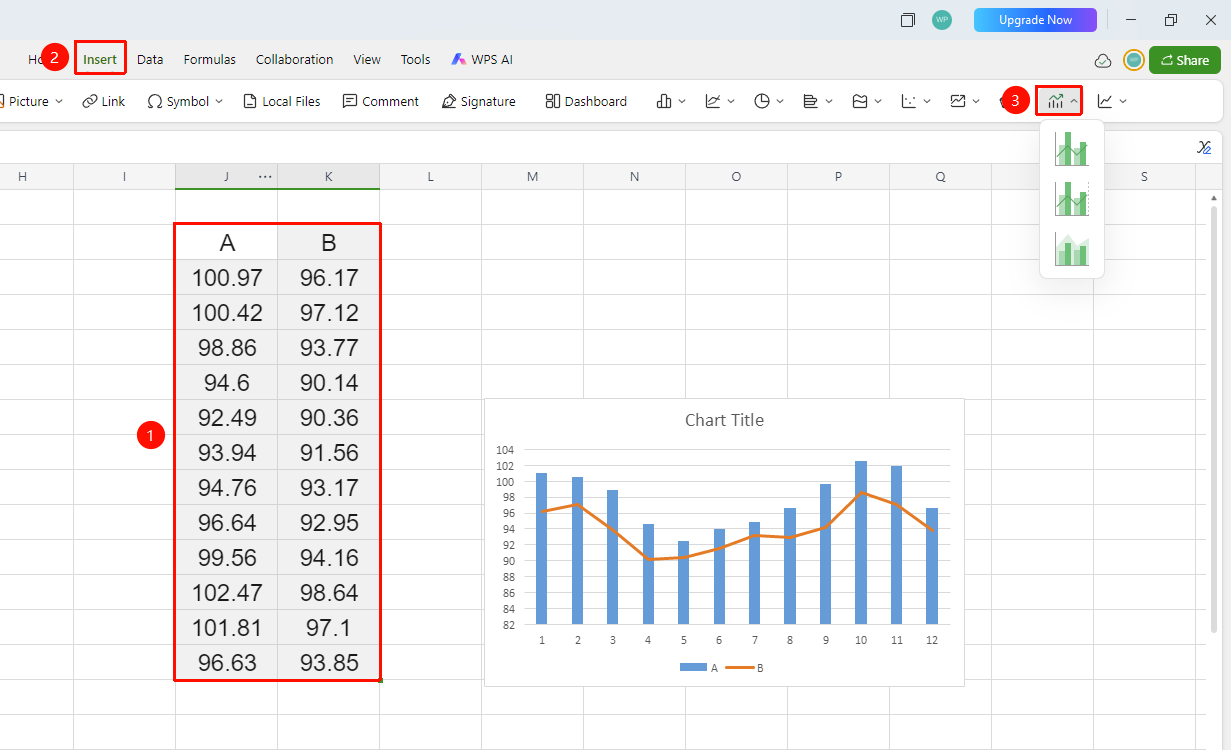Open the Symbol dropdown
The width and height of the screenshot is (1231, 750).
pyautogui.click(x=185, y=101)
